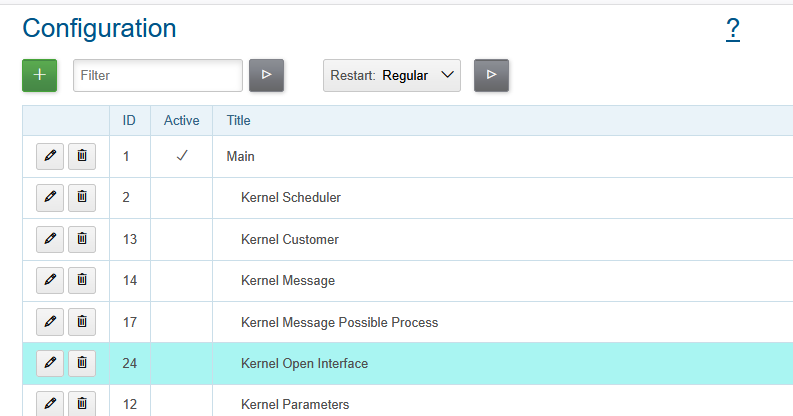
Task: Delete the Main configuration via trash icon
Action: 82,157
